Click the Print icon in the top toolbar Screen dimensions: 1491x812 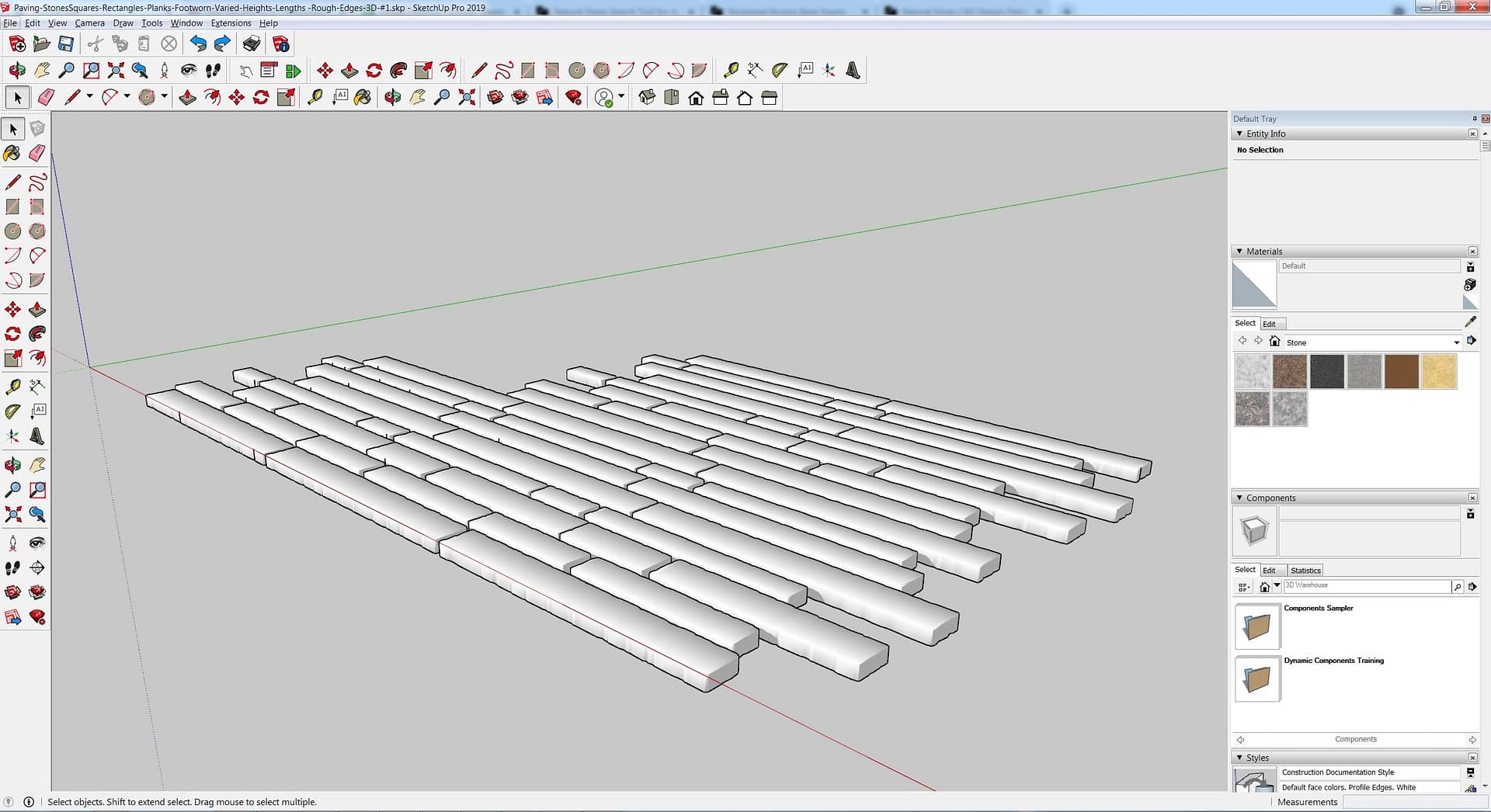(251, 43)
